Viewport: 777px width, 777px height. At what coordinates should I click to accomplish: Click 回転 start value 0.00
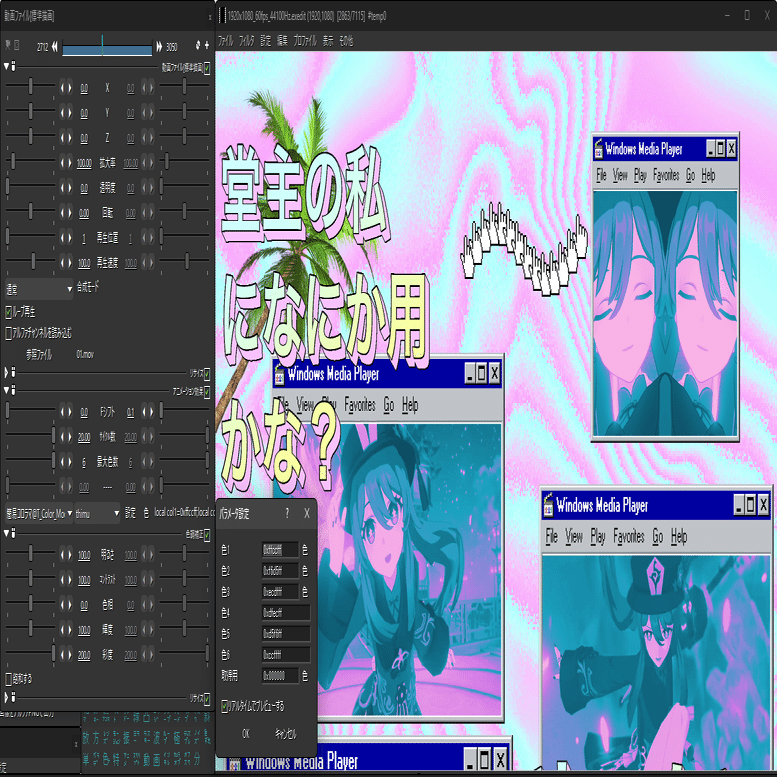[x=84, y=214]
